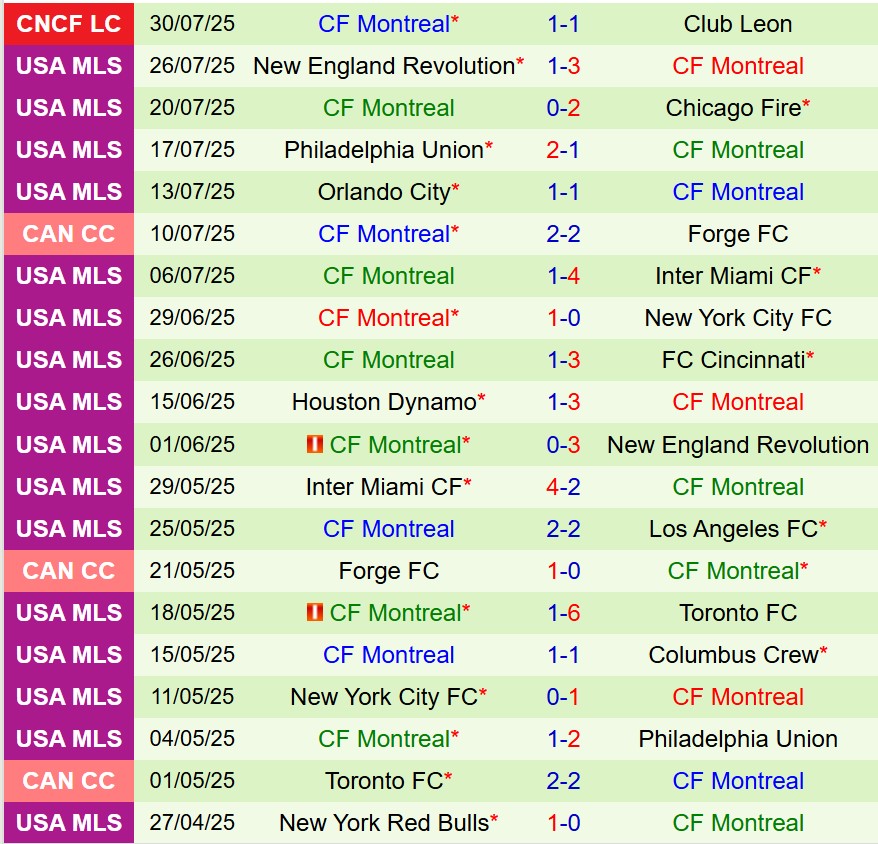Click the CAN CC label on 21/05/25 row
The width and height of the screenshot is (878, 844).
pyautogui.click(x=69, y=571)
